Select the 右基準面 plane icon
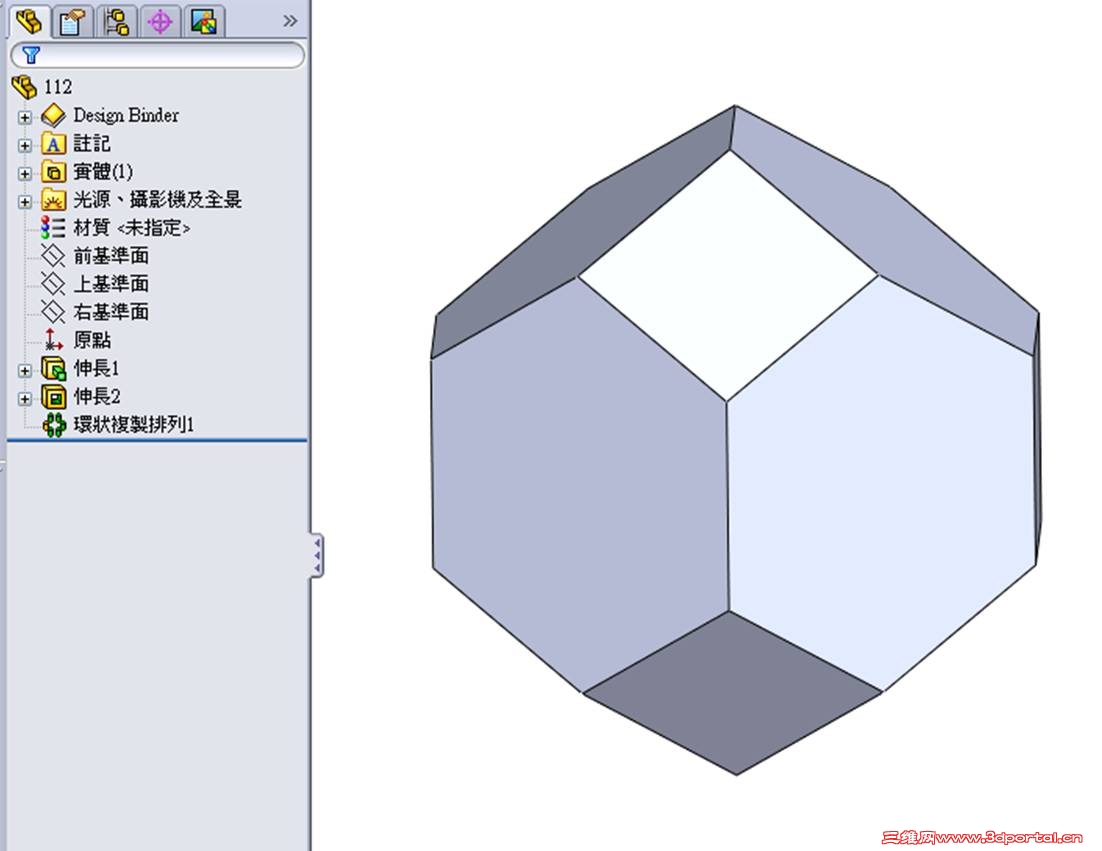 click(x=53, y=312)
